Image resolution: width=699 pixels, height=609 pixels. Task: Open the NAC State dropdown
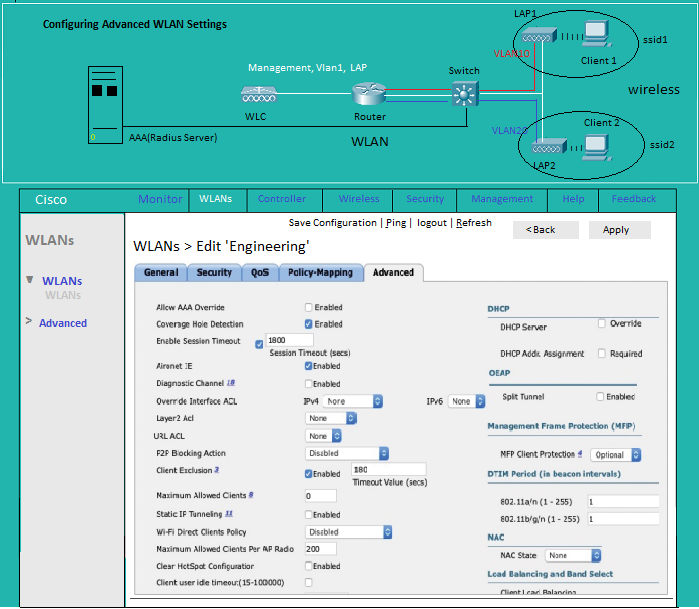coord(572,555)
